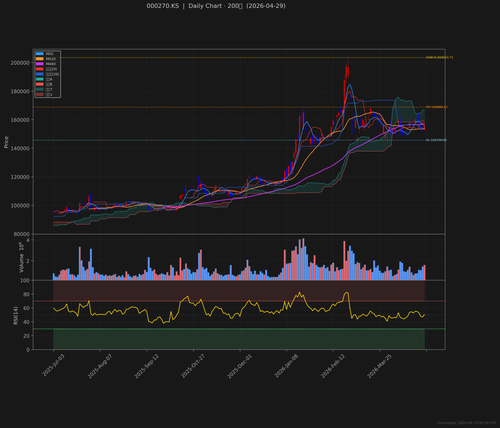This screenshot has height=428, width=500.
Task: Click the light blue dotted support line label
Action: pos(437,140)
